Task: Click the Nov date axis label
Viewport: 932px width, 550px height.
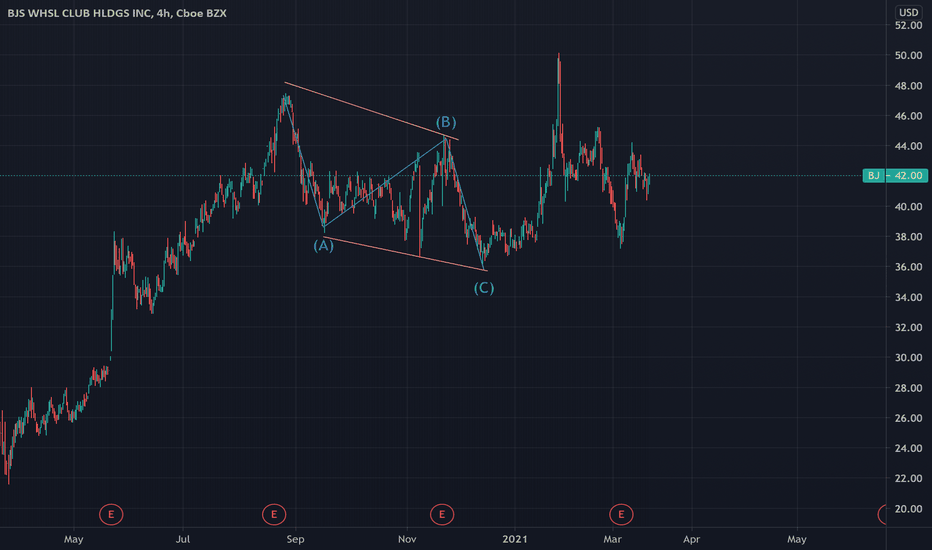Action: [407, 539]
